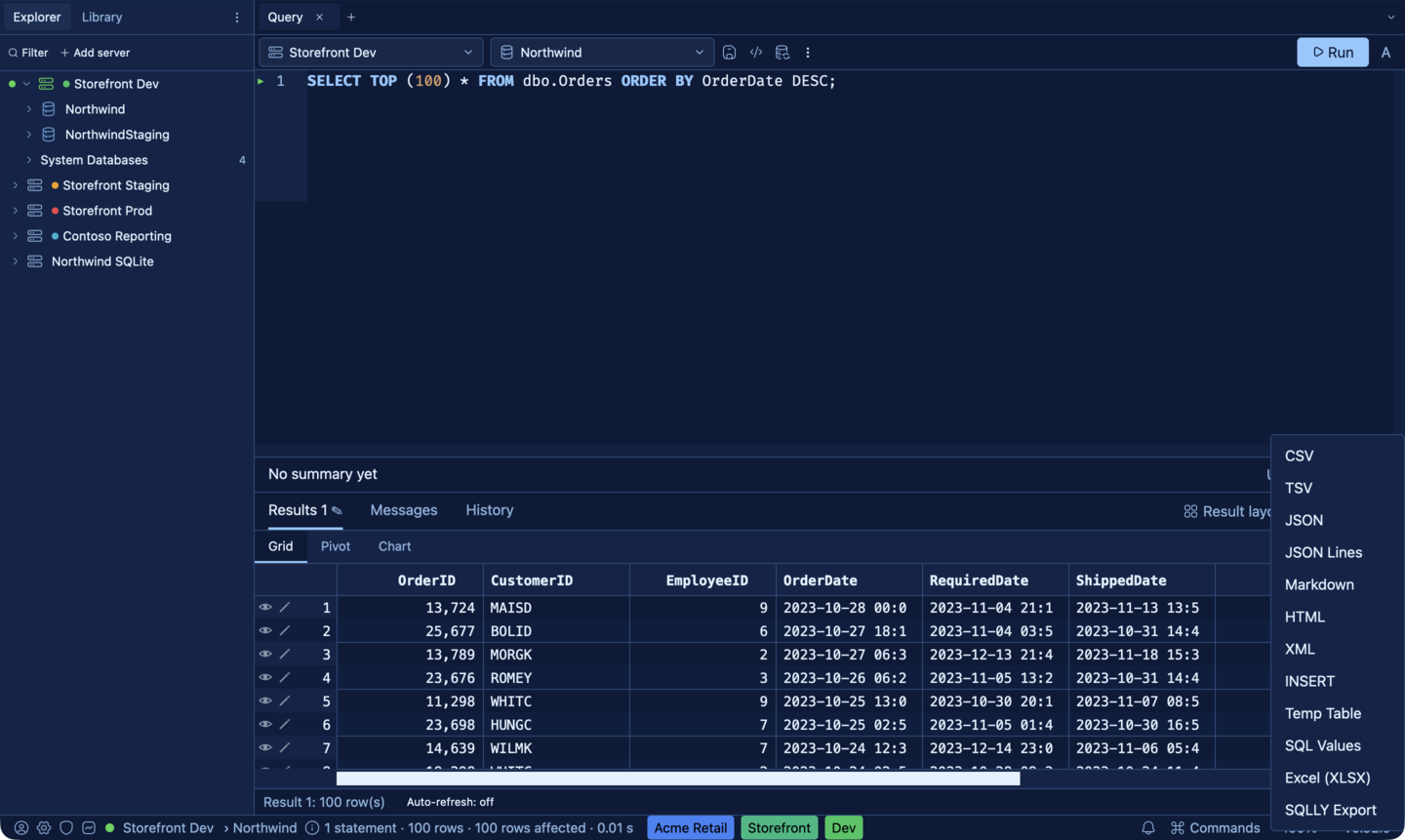Click the run gutter arrow on line 1
Viewport: 1405px width, 840px height.
[261, 81]
